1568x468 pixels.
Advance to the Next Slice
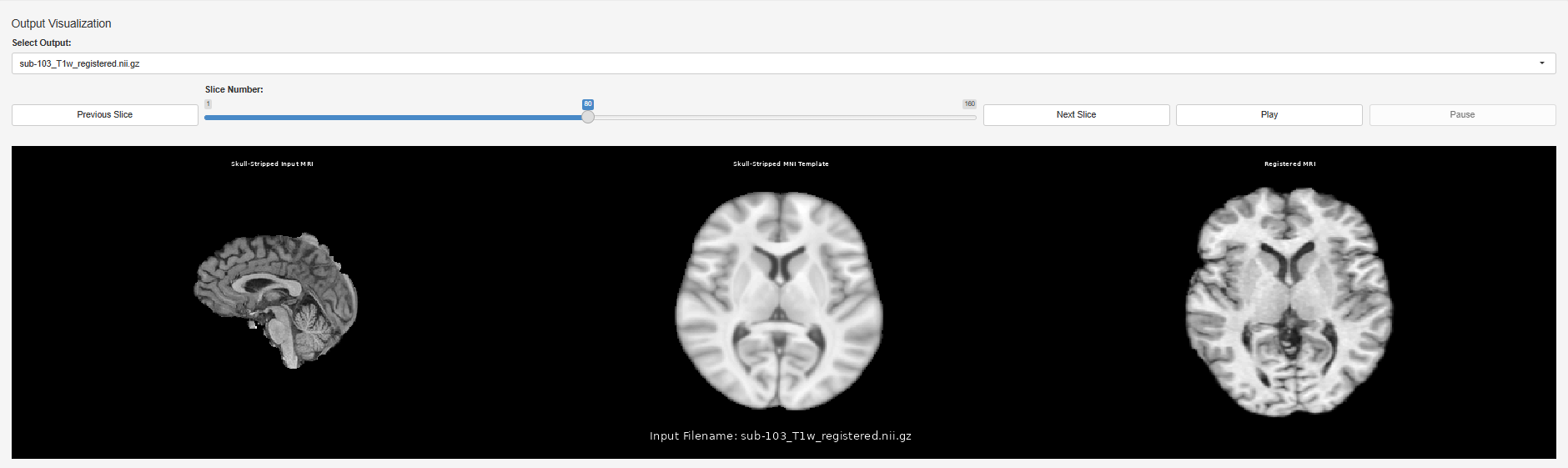pos(1076,115)
